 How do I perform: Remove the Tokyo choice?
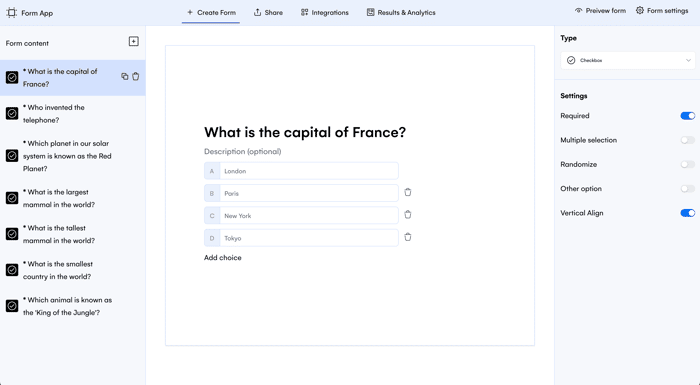[x=408, y=237]
